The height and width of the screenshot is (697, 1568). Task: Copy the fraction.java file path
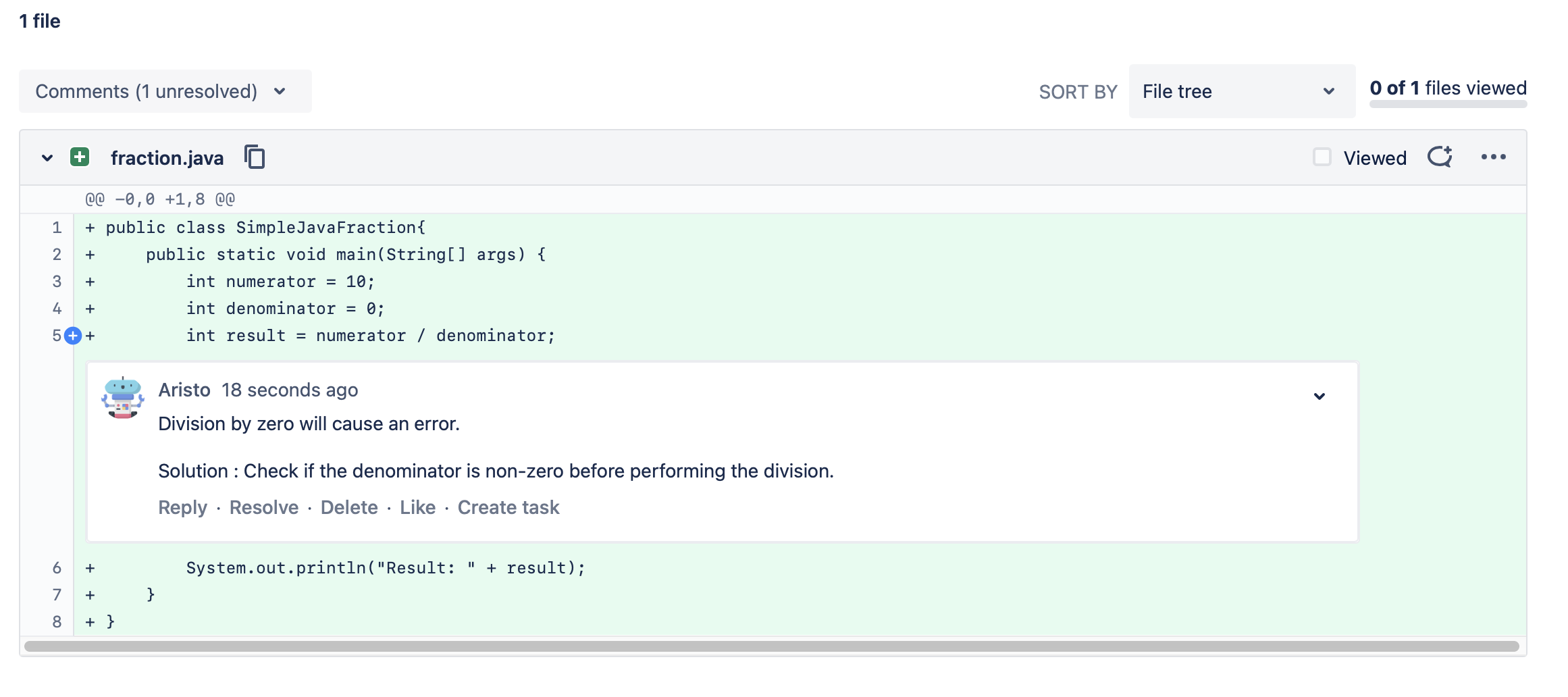[255, 157]
